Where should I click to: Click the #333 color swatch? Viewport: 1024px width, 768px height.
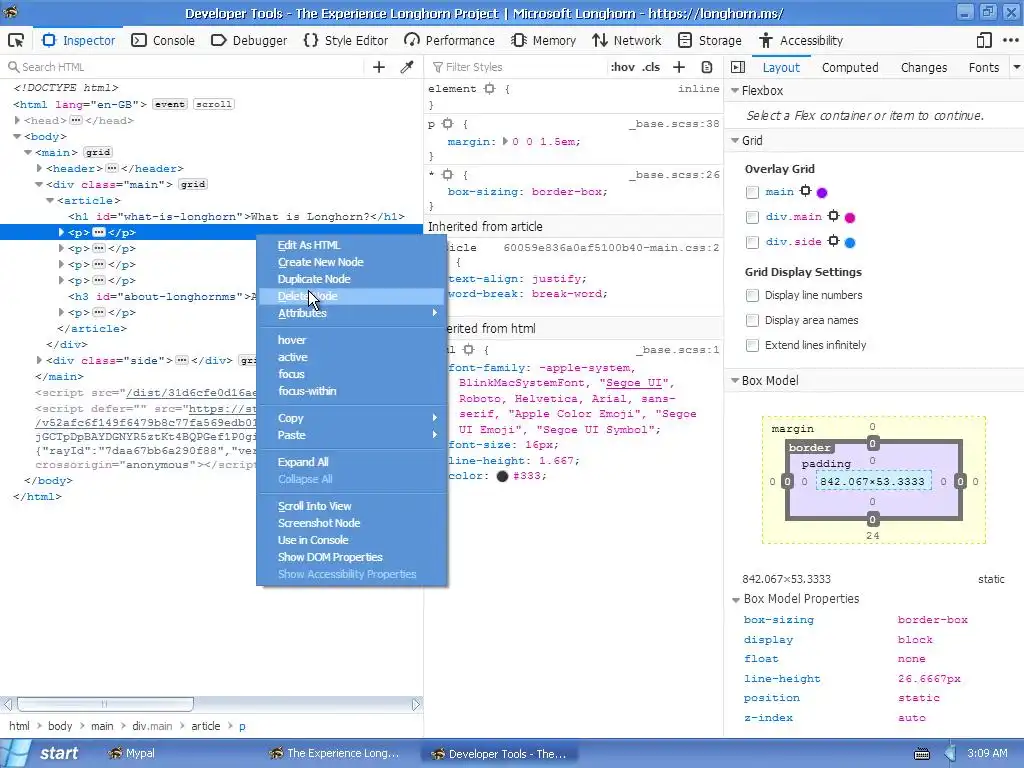502,476
